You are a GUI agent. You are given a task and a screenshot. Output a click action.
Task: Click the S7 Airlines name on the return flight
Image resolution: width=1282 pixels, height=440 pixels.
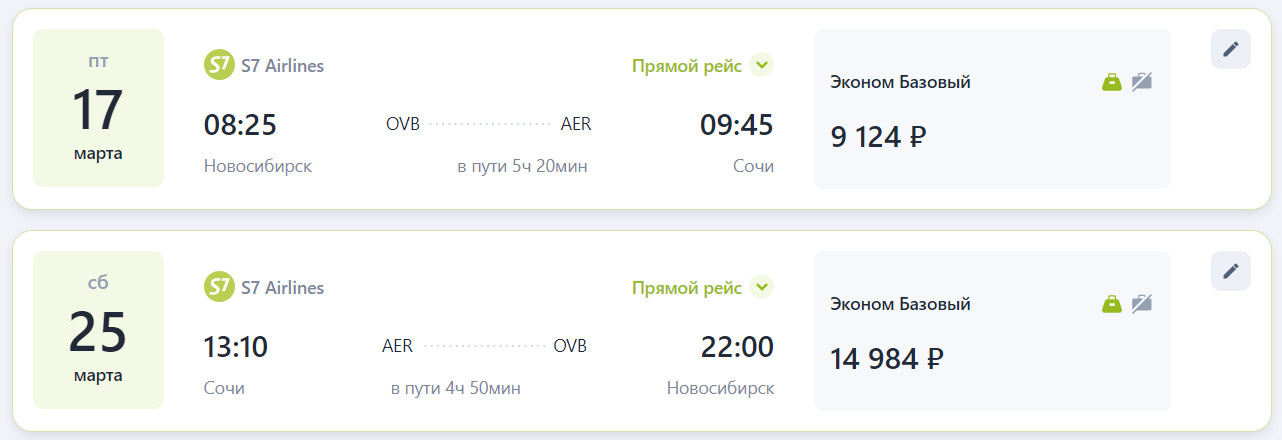[x=282, y=288]
